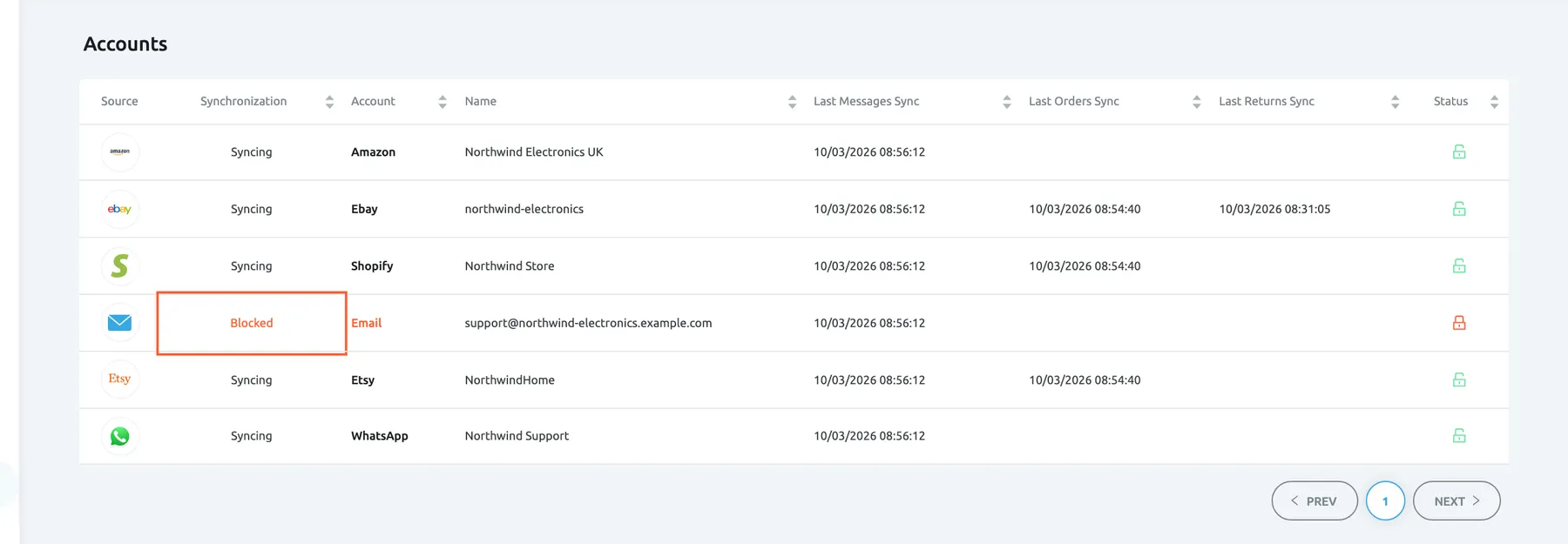Open the red Email account link

(x=366, y=323)
